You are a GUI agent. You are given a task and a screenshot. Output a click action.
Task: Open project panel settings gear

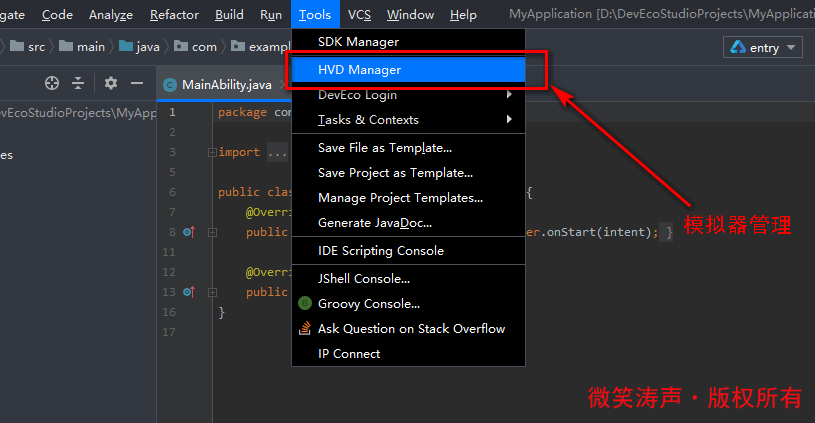(111, 84)
